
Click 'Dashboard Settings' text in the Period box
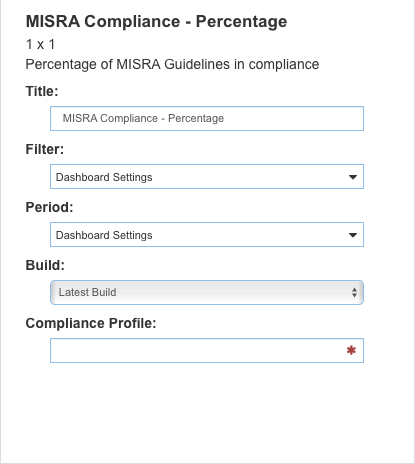coord(104,235)
